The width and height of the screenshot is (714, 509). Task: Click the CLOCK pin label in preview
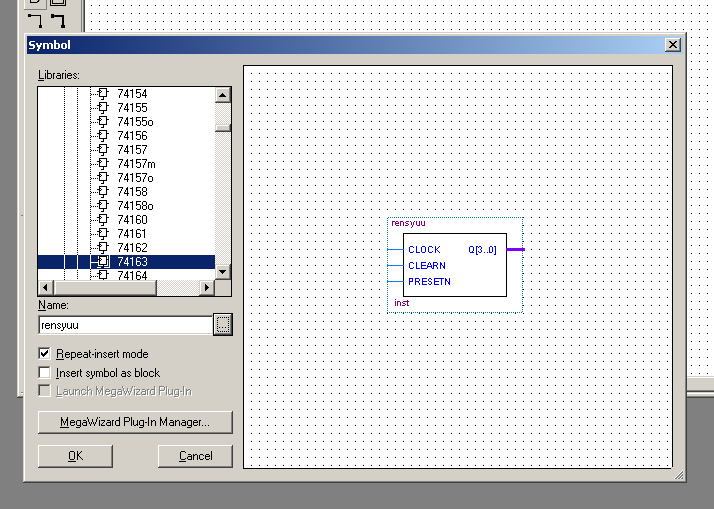point(424,249)
